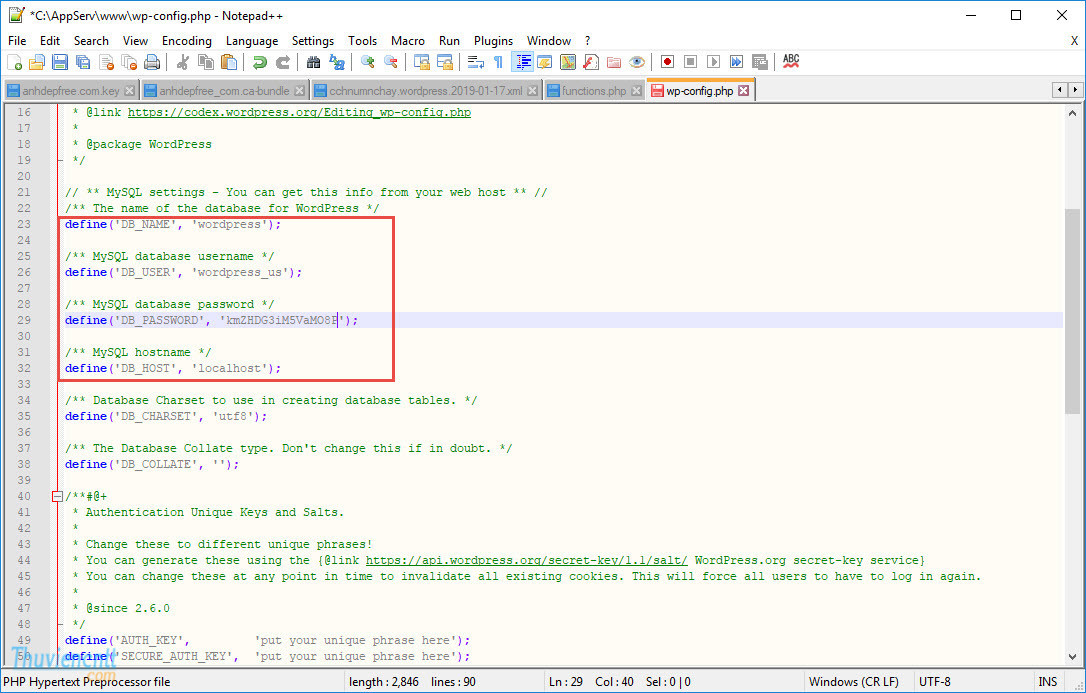Toggle Show All Characters pilcrow icon
Screen dimensions: 1086x693
coord(499,62)
